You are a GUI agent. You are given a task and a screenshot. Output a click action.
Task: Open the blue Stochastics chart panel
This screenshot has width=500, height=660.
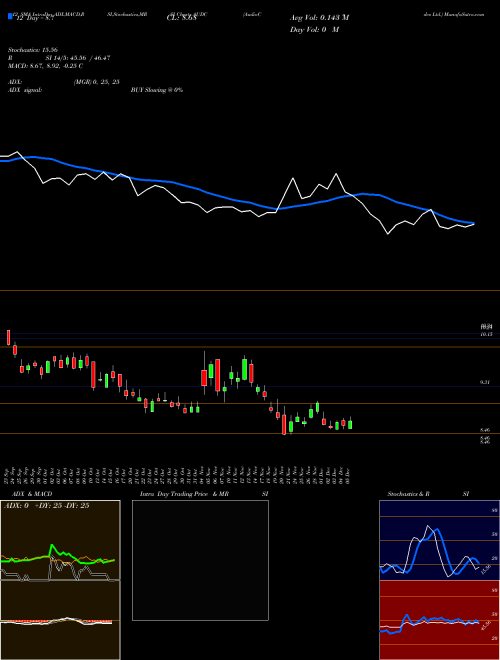click(x=439, y=540)
